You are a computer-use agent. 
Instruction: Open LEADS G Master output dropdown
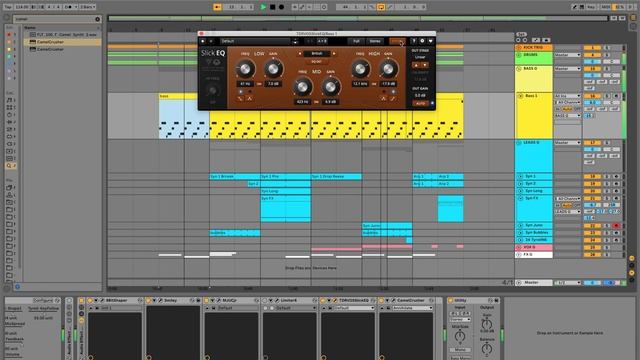567,143
